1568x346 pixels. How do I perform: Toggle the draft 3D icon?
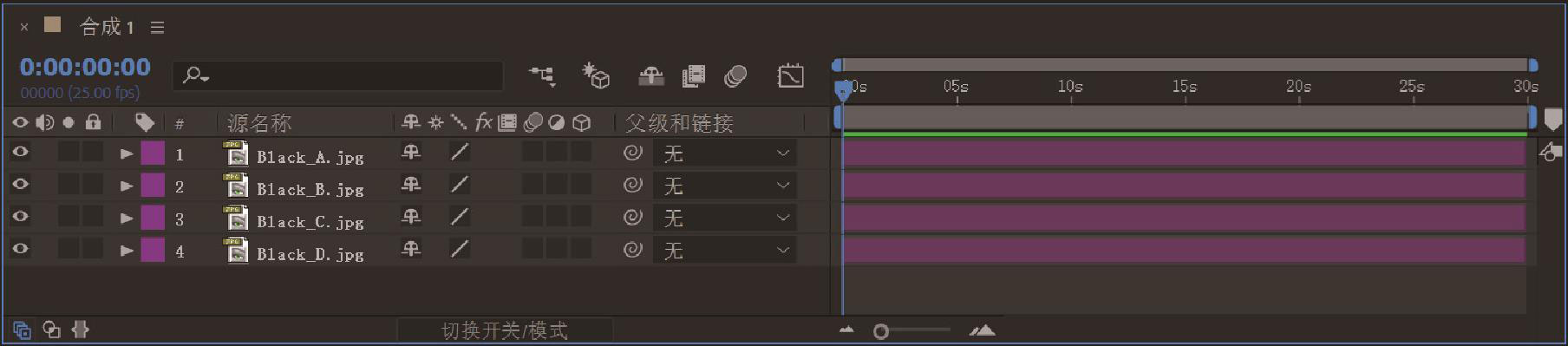click(x=596, y=75)
